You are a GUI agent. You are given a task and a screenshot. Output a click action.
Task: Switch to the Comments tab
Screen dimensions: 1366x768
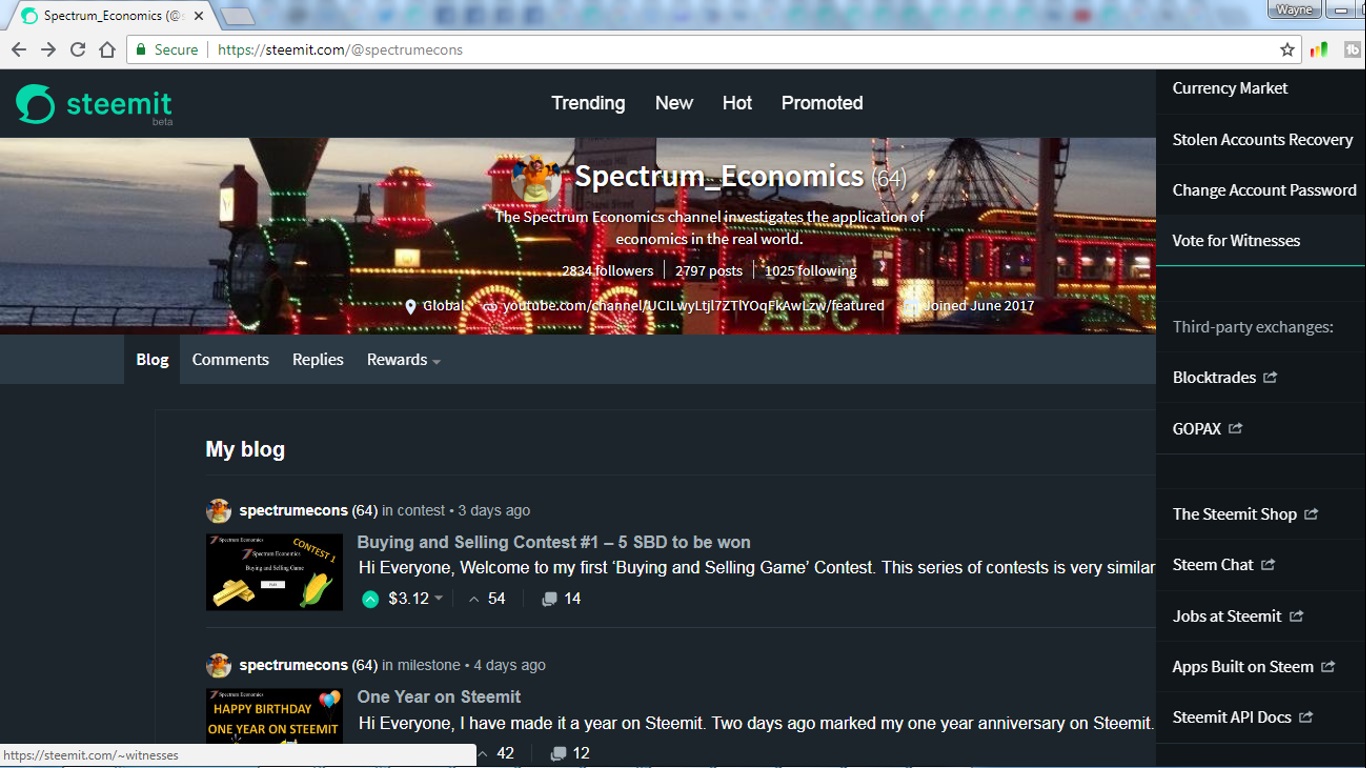tap(230, 360)
